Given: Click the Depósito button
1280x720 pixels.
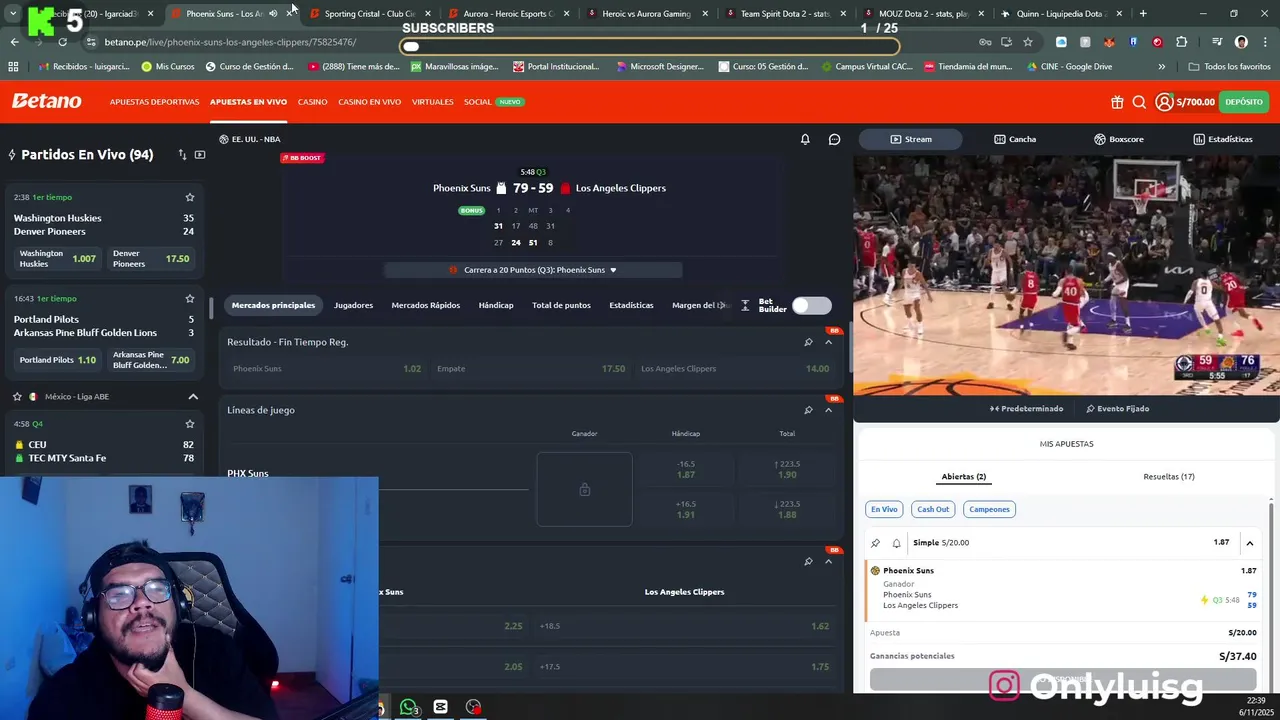Looking at the screenshot, I should tap(1244, 102).
